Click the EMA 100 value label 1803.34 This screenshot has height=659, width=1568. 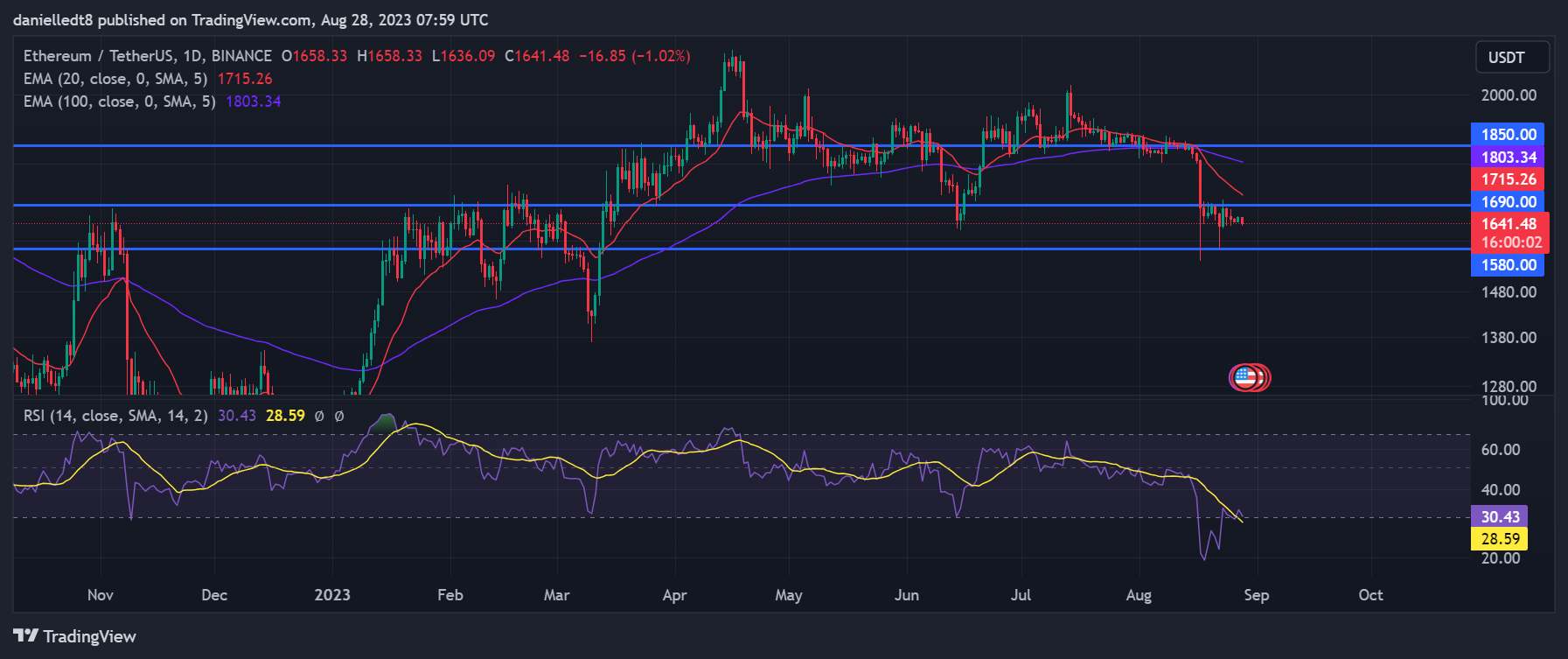click(1508, 158)
